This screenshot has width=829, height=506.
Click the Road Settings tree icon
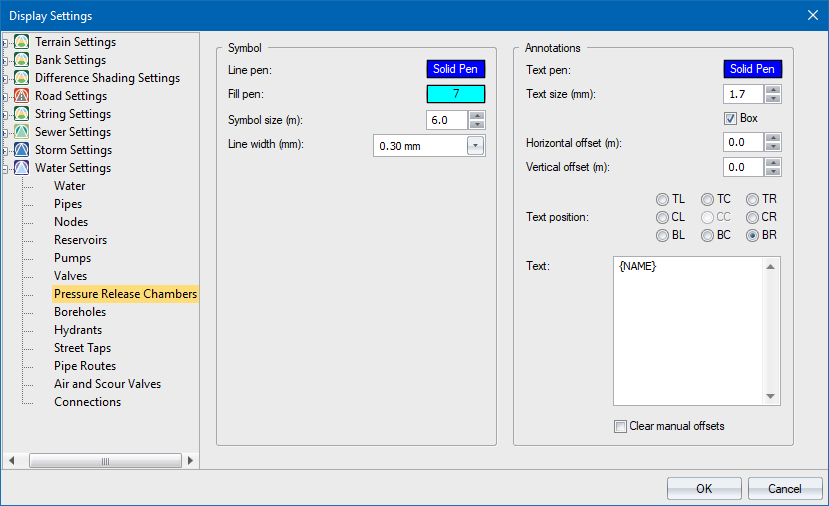pos(22,96)
